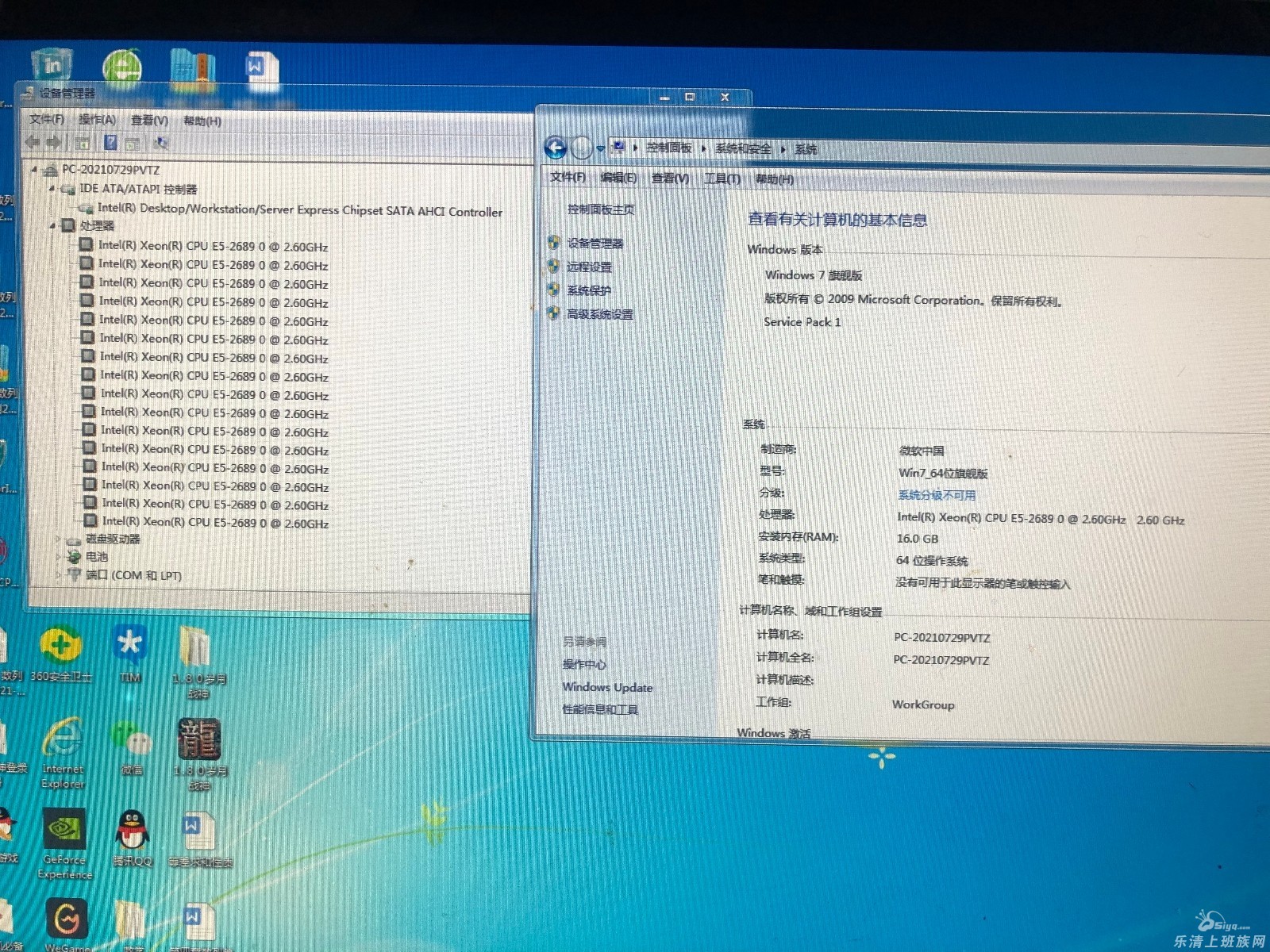This screenshot has height=952, width=1270.
Task: Select the PC-20210729PVTZ computer node in the tree
Action: coord(110,169)
